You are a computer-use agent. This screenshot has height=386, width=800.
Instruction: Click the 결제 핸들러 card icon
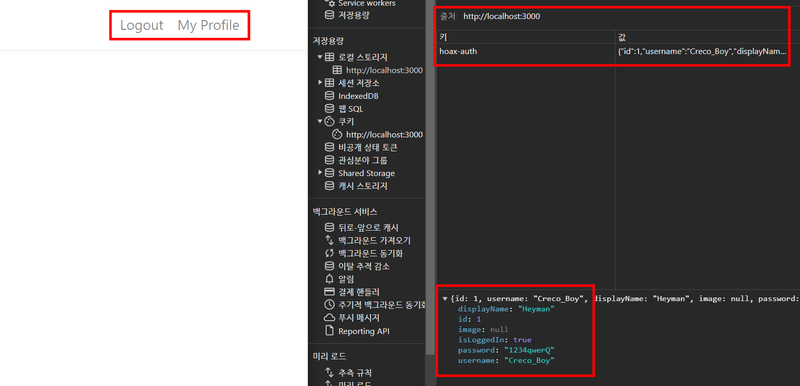[330, 292]
